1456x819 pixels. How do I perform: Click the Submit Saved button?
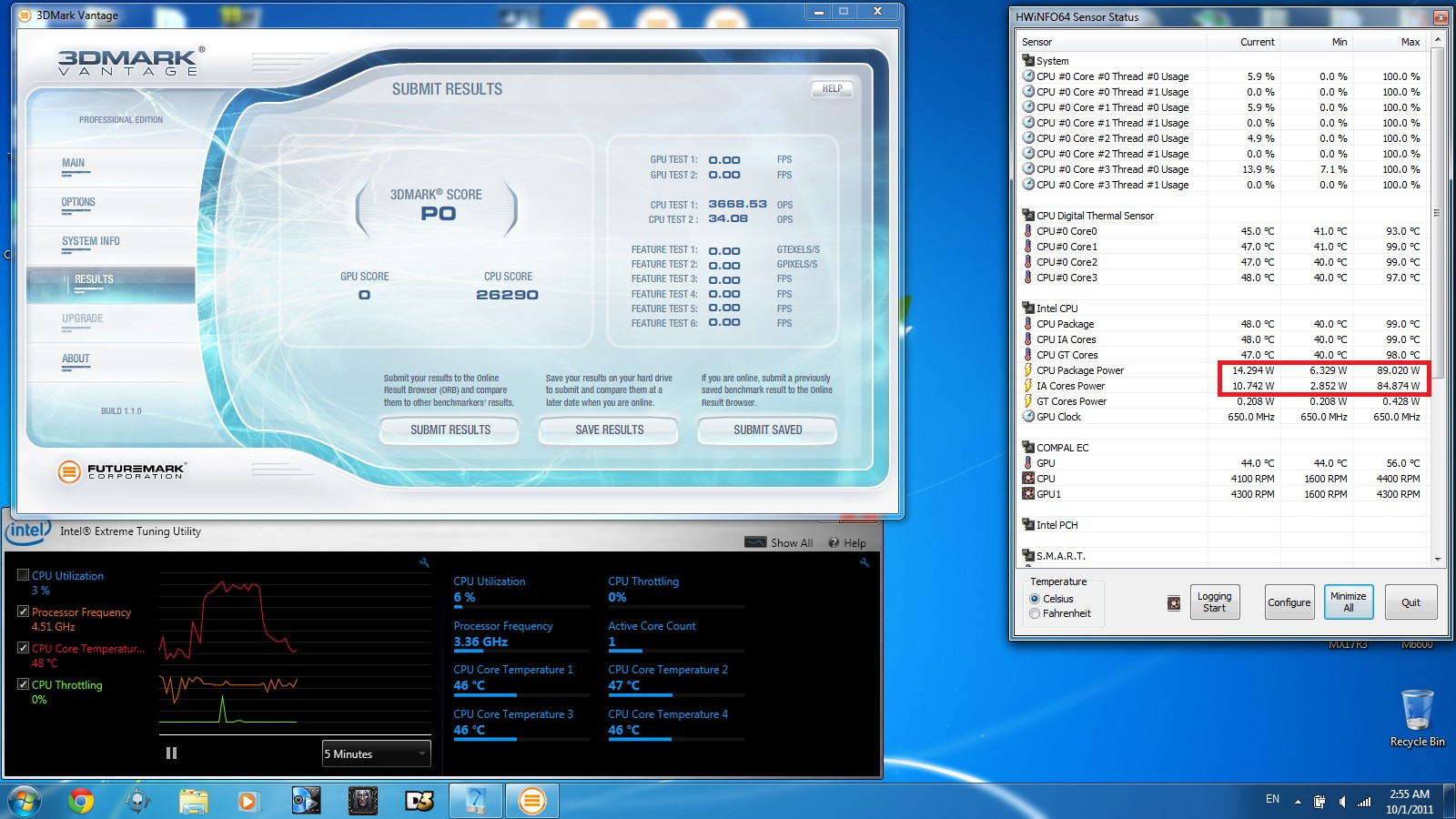point(767,430)
